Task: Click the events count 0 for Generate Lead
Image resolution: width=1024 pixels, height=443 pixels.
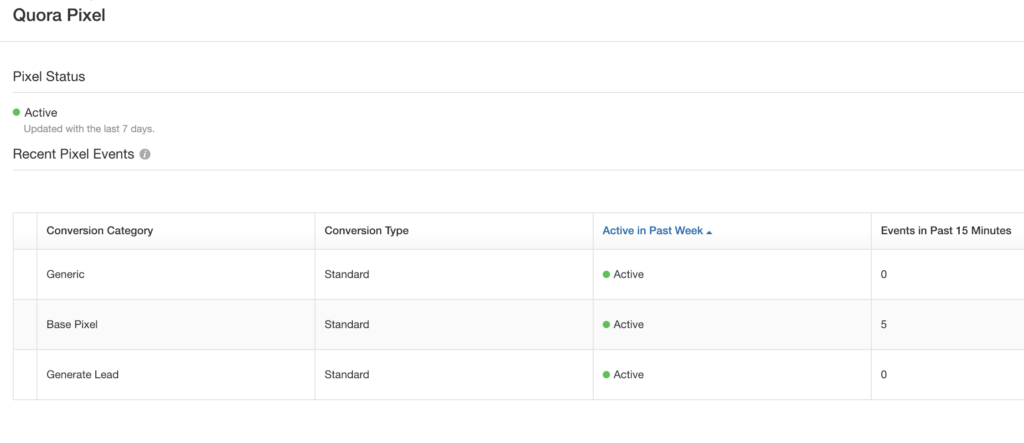Action: [884, 375]
